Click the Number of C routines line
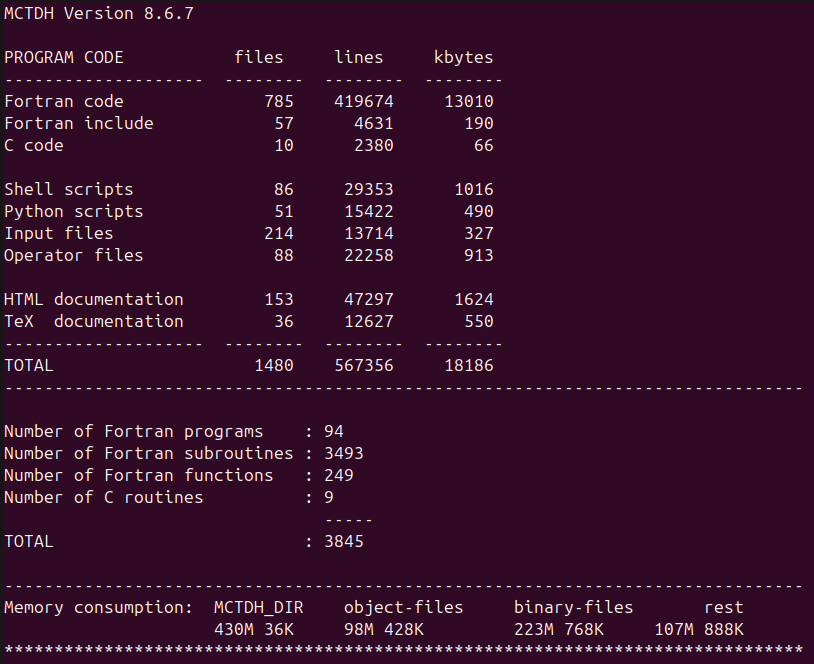Image resolution: width=814 pixels, height=664 pixels. [104, 497]
